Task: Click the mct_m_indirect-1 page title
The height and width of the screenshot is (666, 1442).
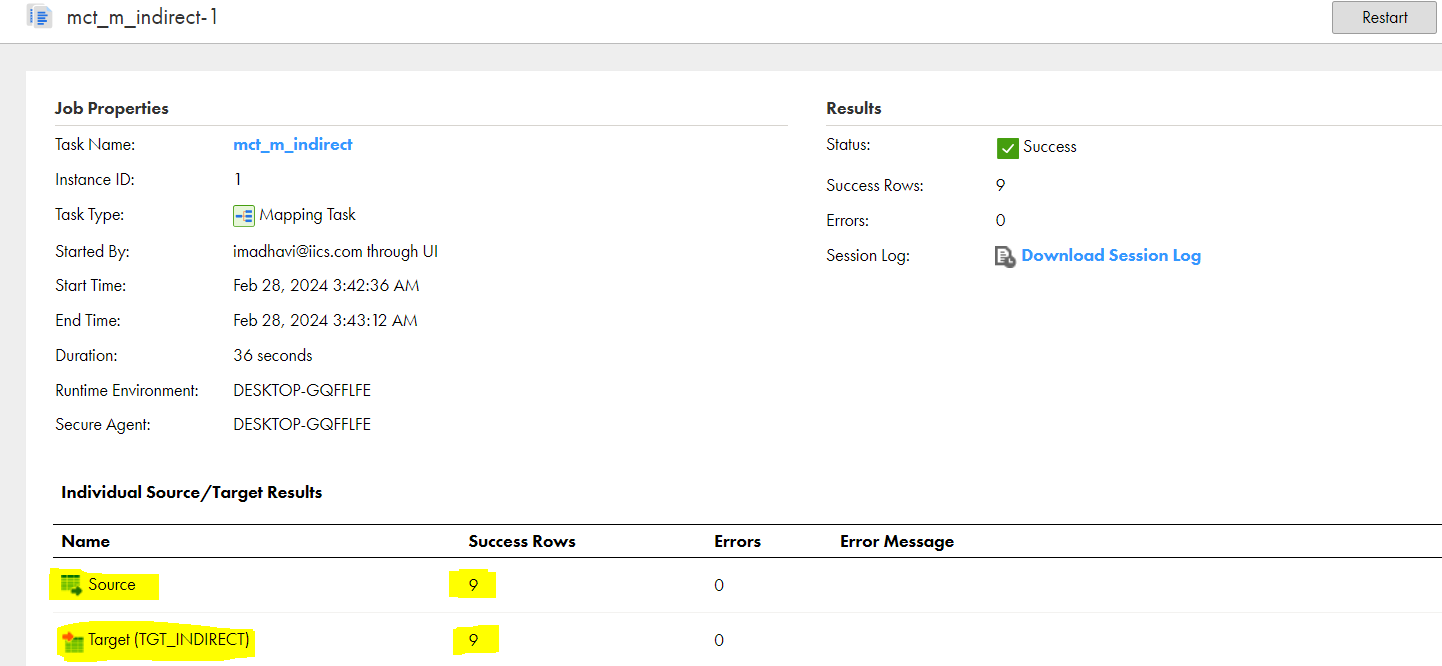Action: coord(142,17)
